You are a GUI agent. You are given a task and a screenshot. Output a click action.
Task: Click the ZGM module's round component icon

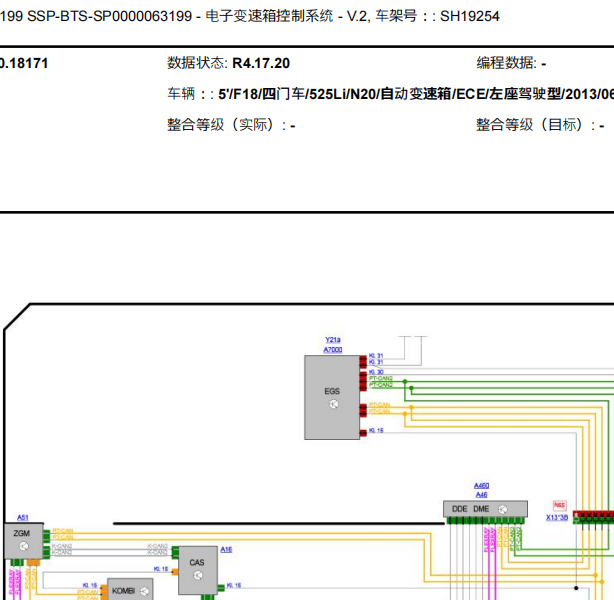click(x=24, y=546)
